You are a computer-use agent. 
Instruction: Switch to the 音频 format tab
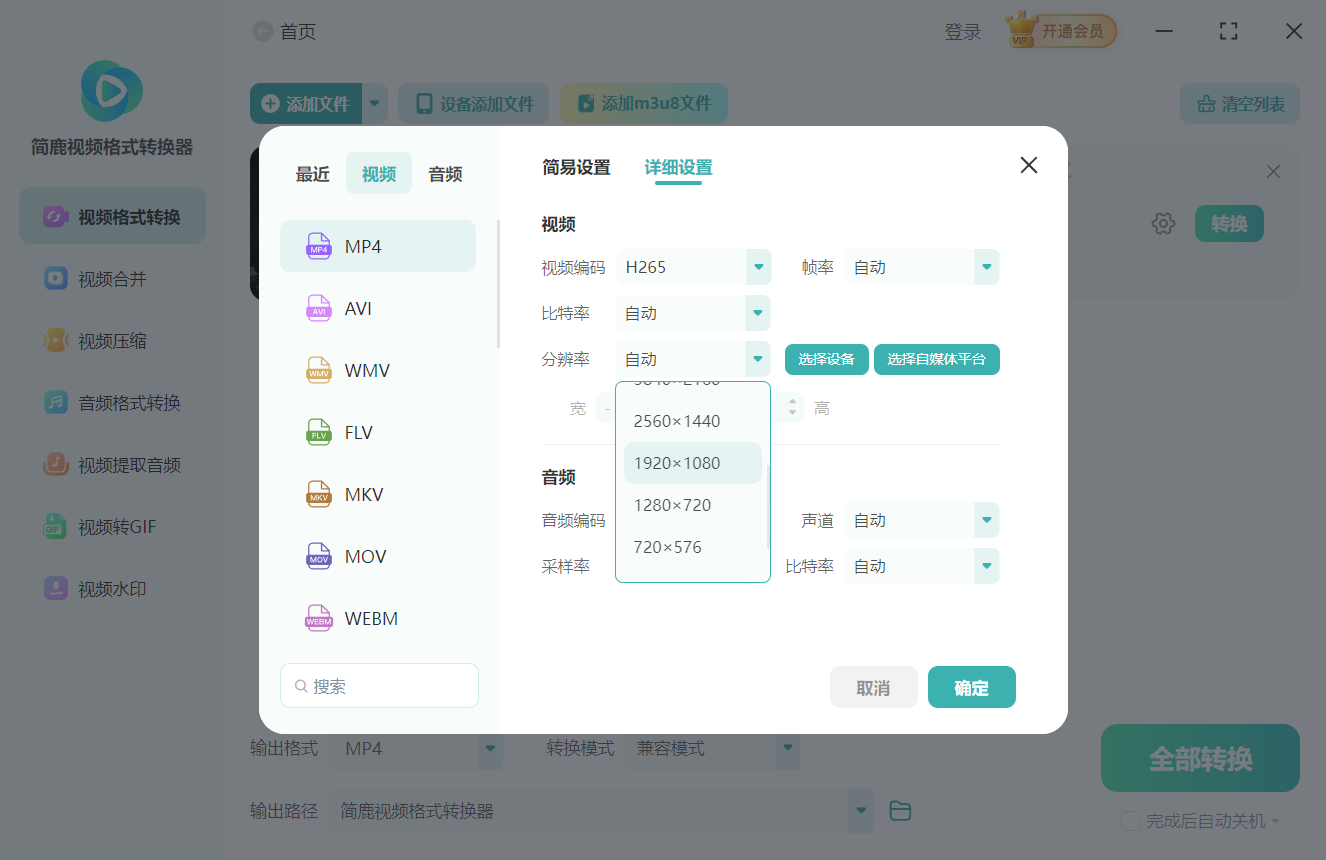[444, 173]
